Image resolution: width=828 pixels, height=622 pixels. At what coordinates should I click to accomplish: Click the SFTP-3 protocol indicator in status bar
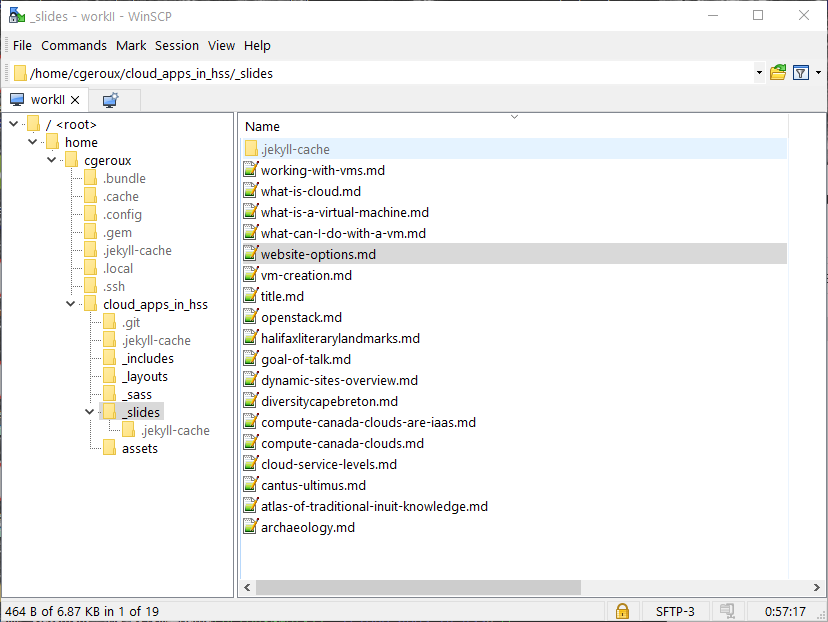tap(675, 611)
